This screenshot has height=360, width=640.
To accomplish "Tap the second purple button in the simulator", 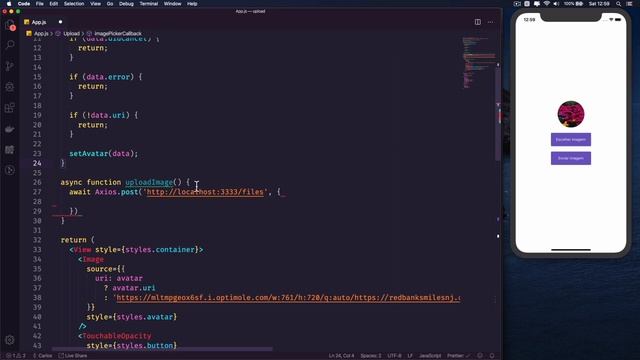I will [x=571, y=158].
